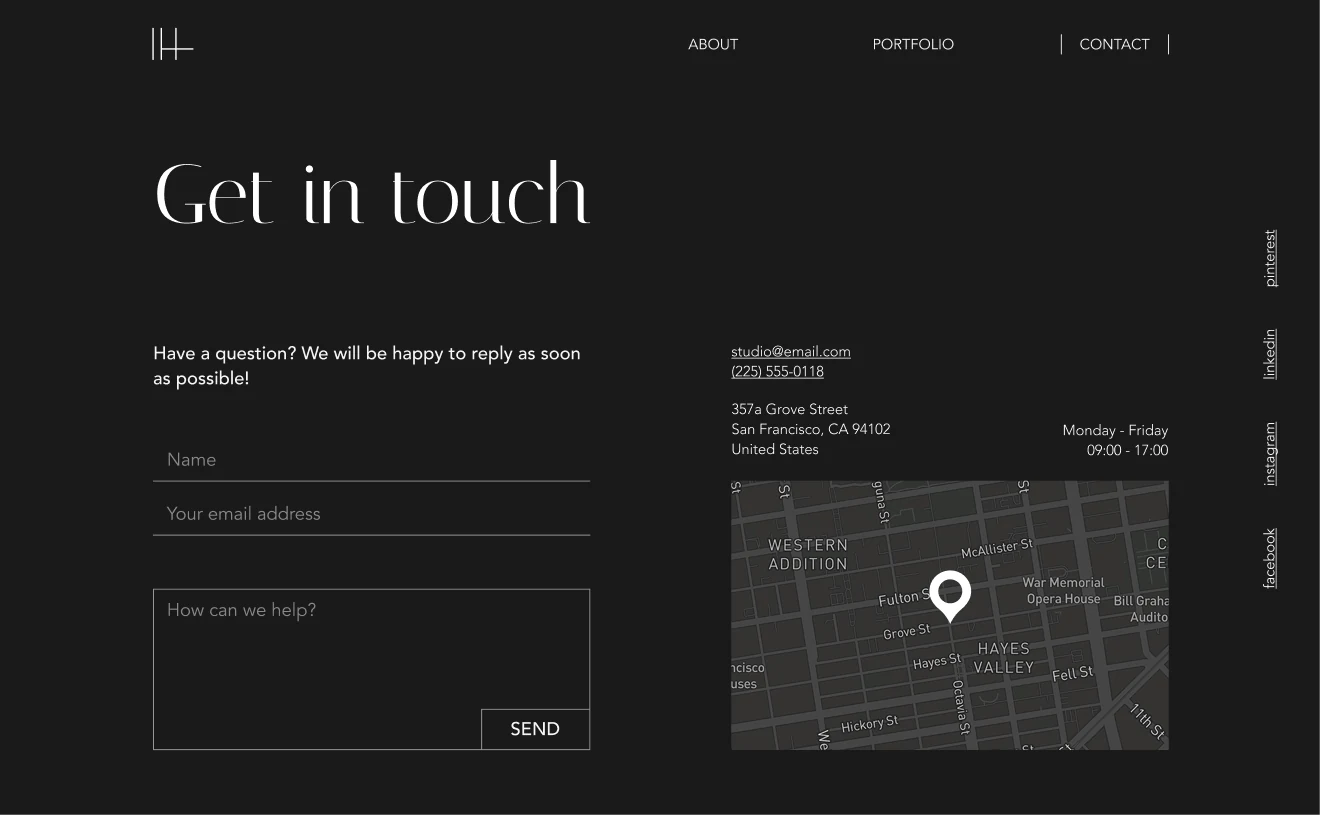Open the ABOUT menu item
This screenshot has height=815, width=1320.
pos(713,44)
